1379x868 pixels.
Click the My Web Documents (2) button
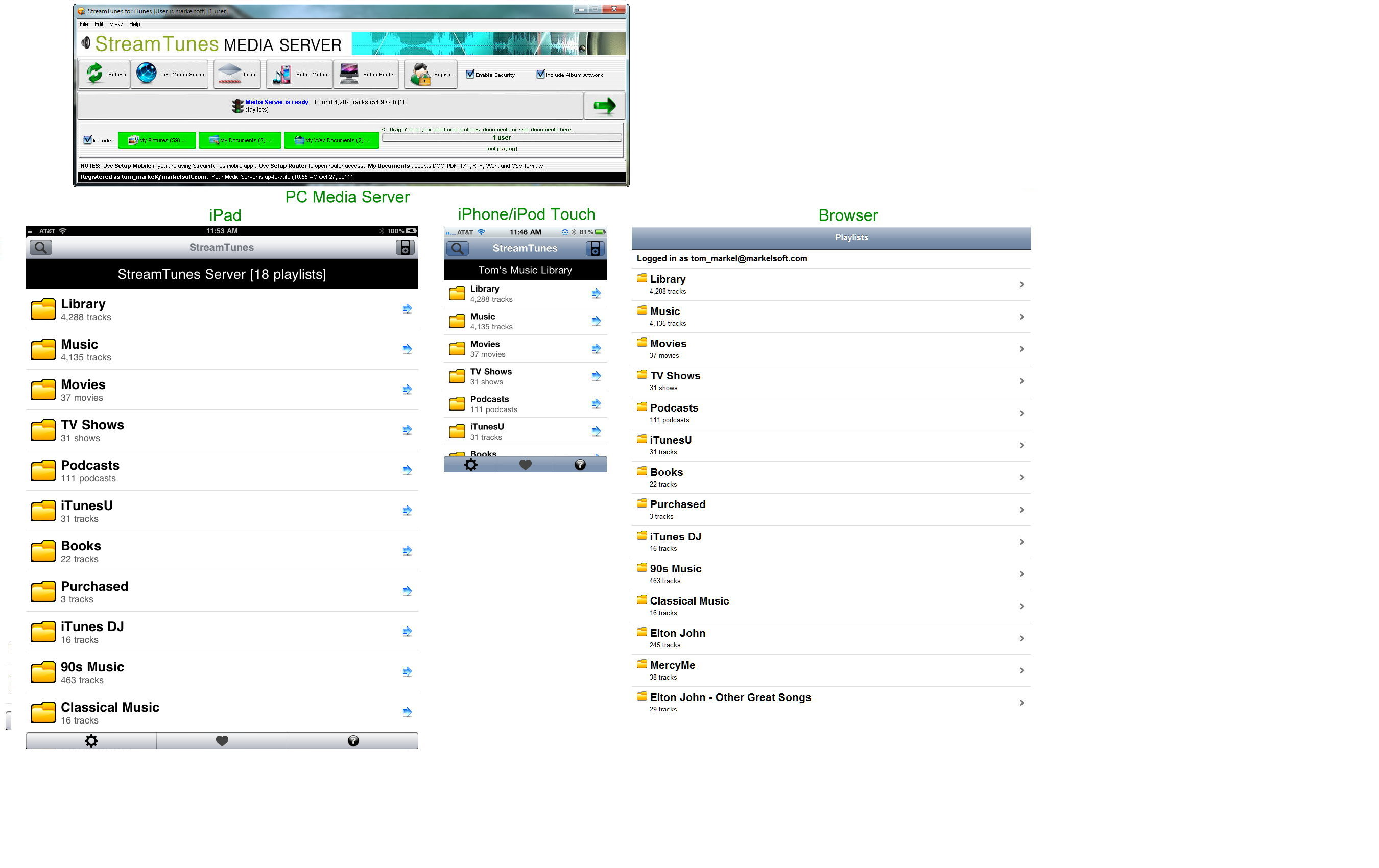[x=331, y=140]
